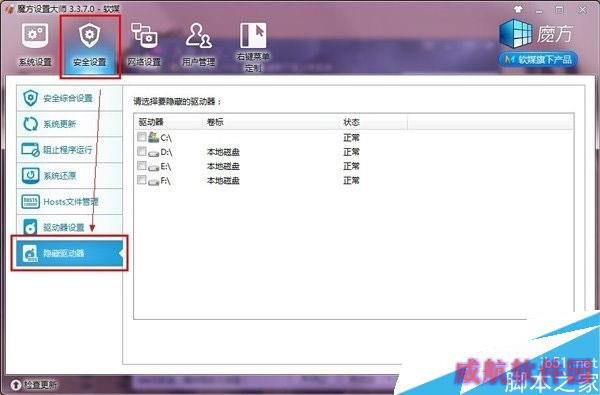This screenshot has height=395, width=600.
Task: Click the app icon in title bar
Action: (9, 8)
